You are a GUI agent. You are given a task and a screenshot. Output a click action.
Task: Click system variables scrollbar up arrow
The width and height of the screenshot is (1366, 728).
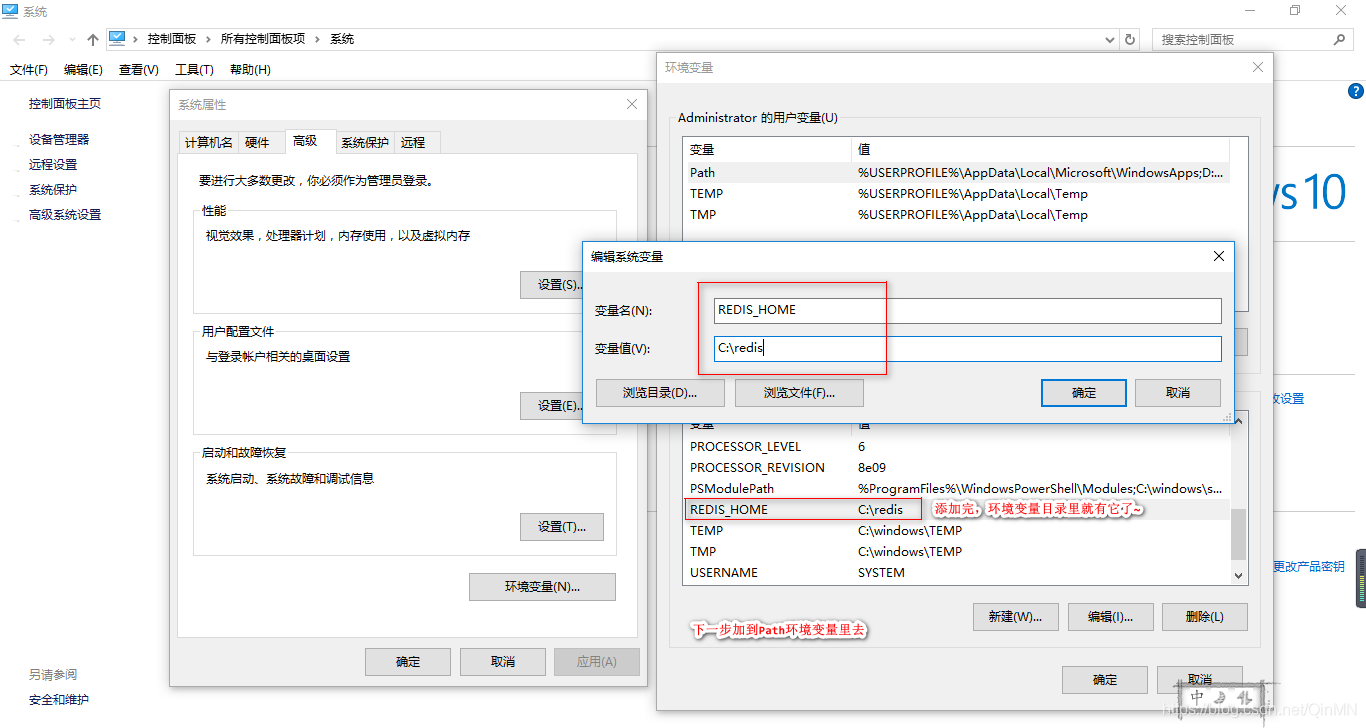pyautogui.click(x=1239, y=420)
